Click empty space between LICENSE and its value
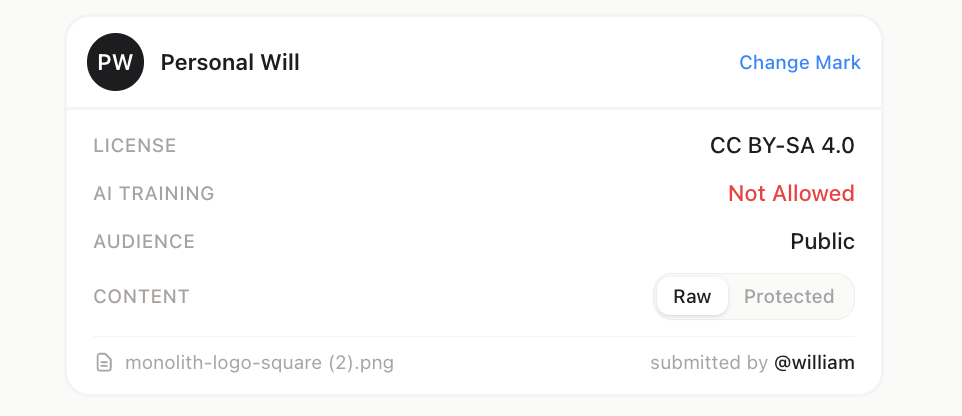 440,145
